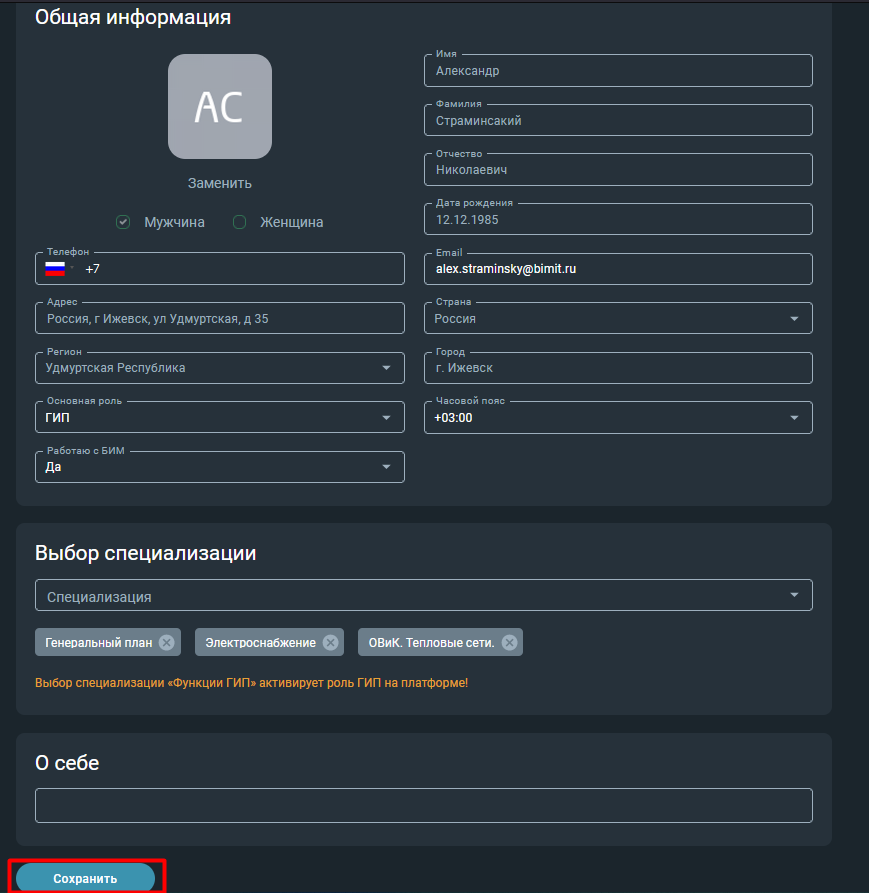Remove the ОВиК. Тепловые сети. chip

tap(509, 642)
